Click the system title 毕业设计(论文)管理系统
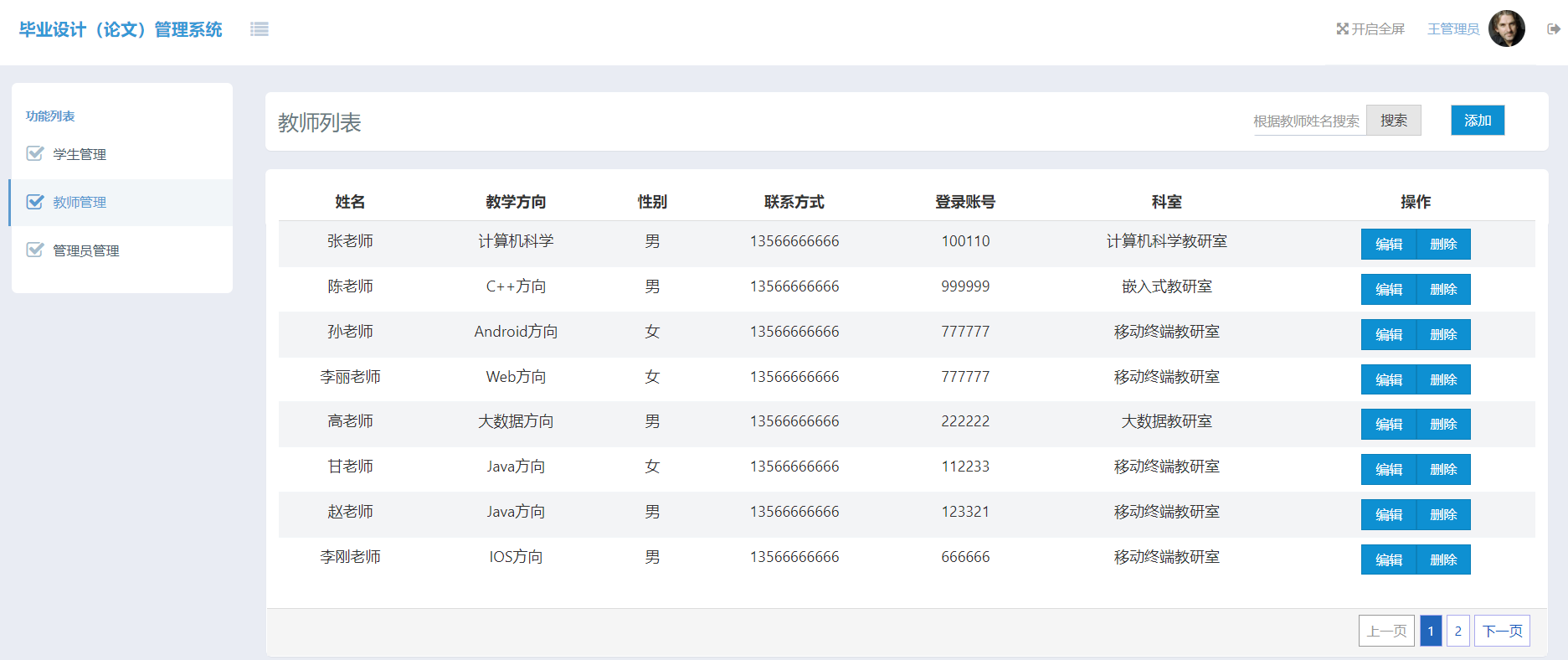This screenshot has width=1568, height=660. click(x=121, y=29)
